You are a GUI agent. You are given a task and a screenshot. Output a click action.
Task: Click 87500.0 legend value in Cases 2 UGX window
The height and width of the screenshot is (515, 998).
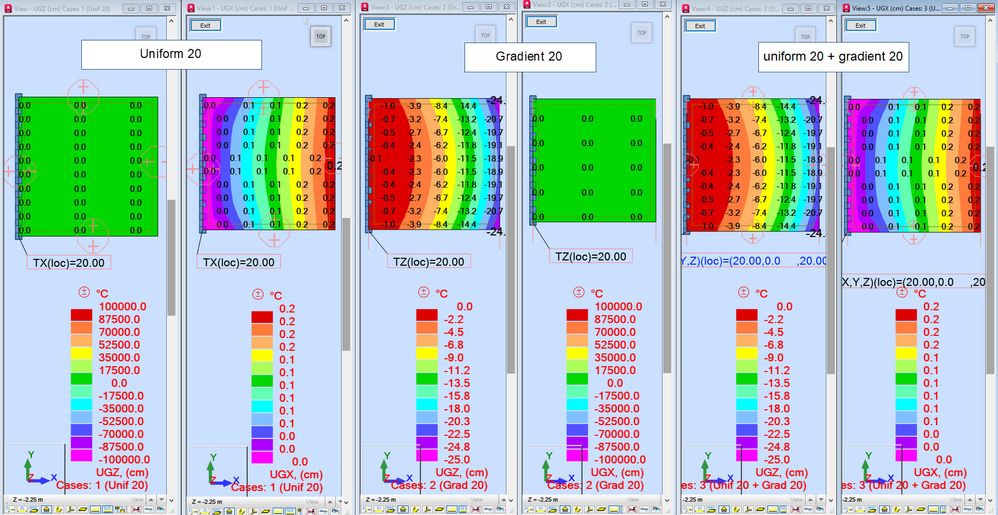click(617, 319)
